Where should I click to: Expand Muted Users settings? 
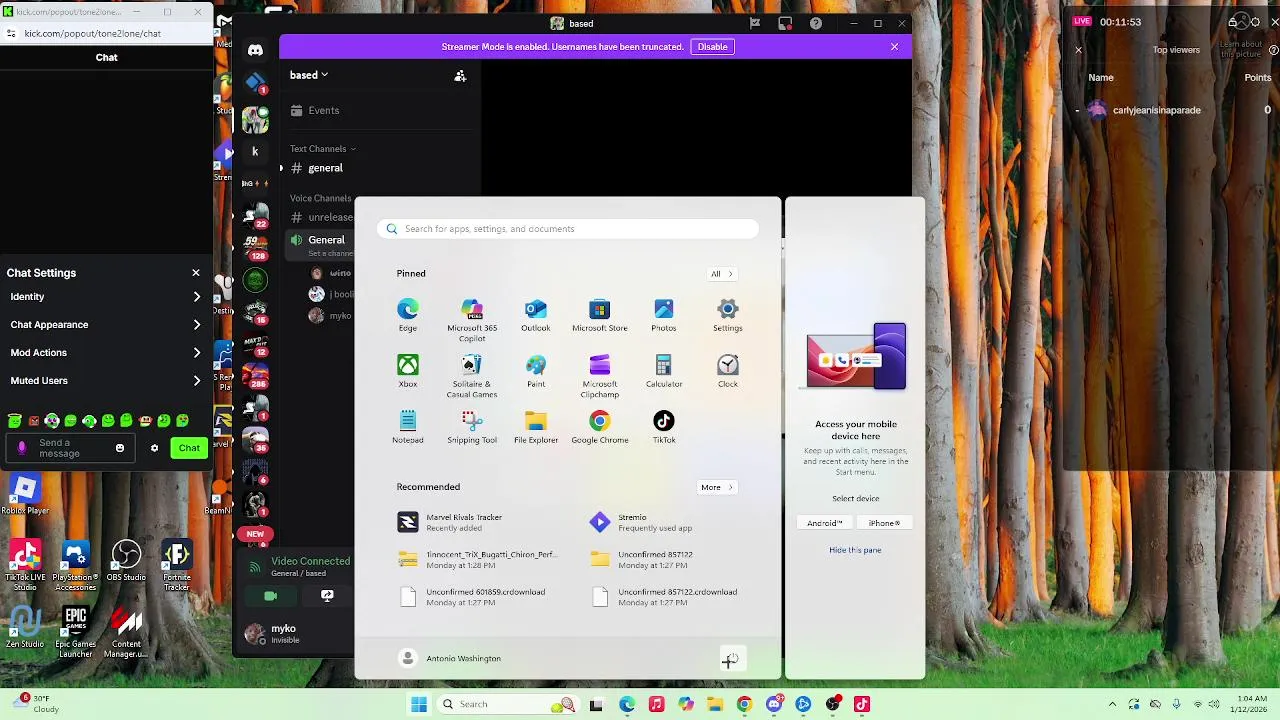pos(106,381)
